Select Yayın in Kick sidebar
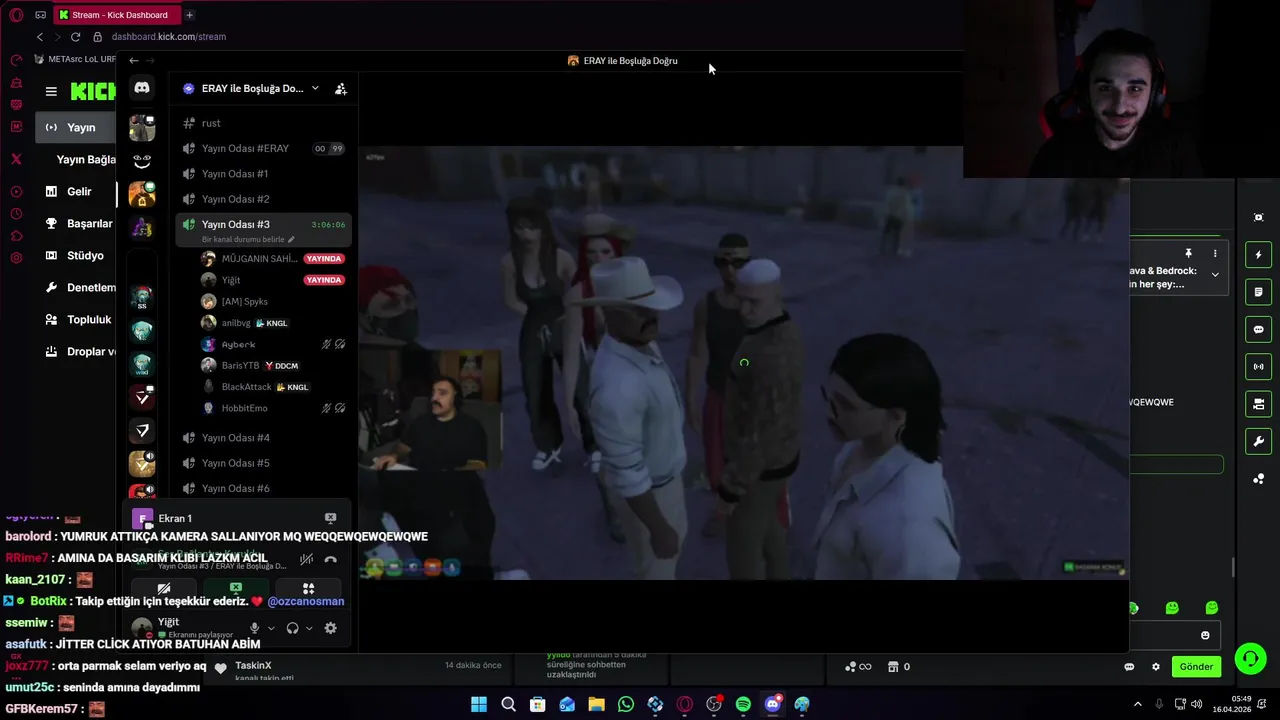1280x720 pixels. click(75, 127)
